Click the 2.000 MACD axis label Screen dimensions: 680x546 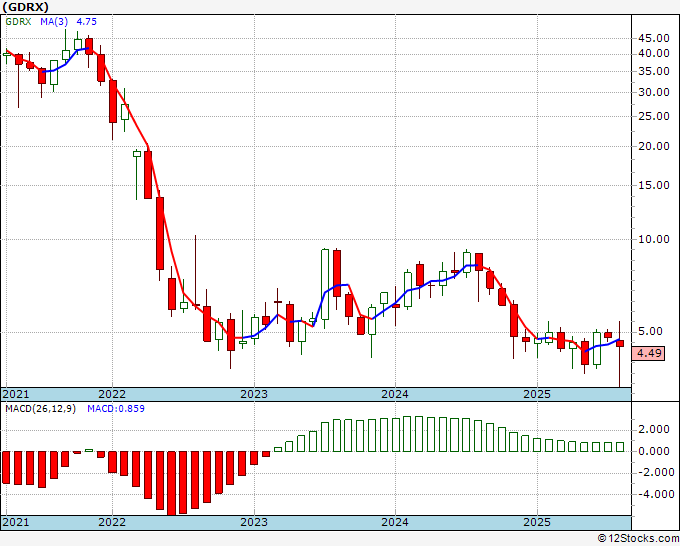click(x=656, y=429)
